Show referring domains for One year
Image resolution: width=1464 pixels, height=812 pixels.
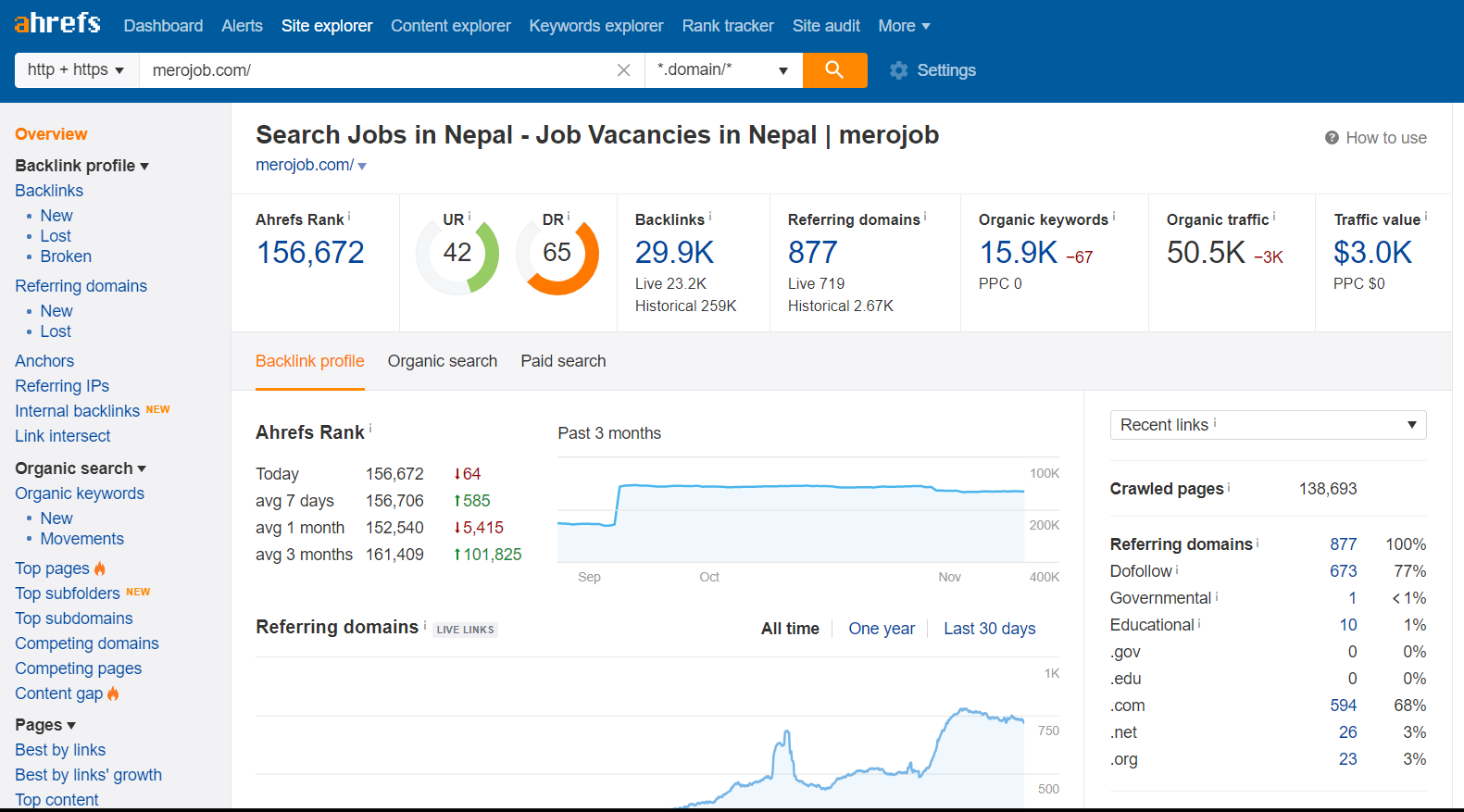tap(882, 629)
